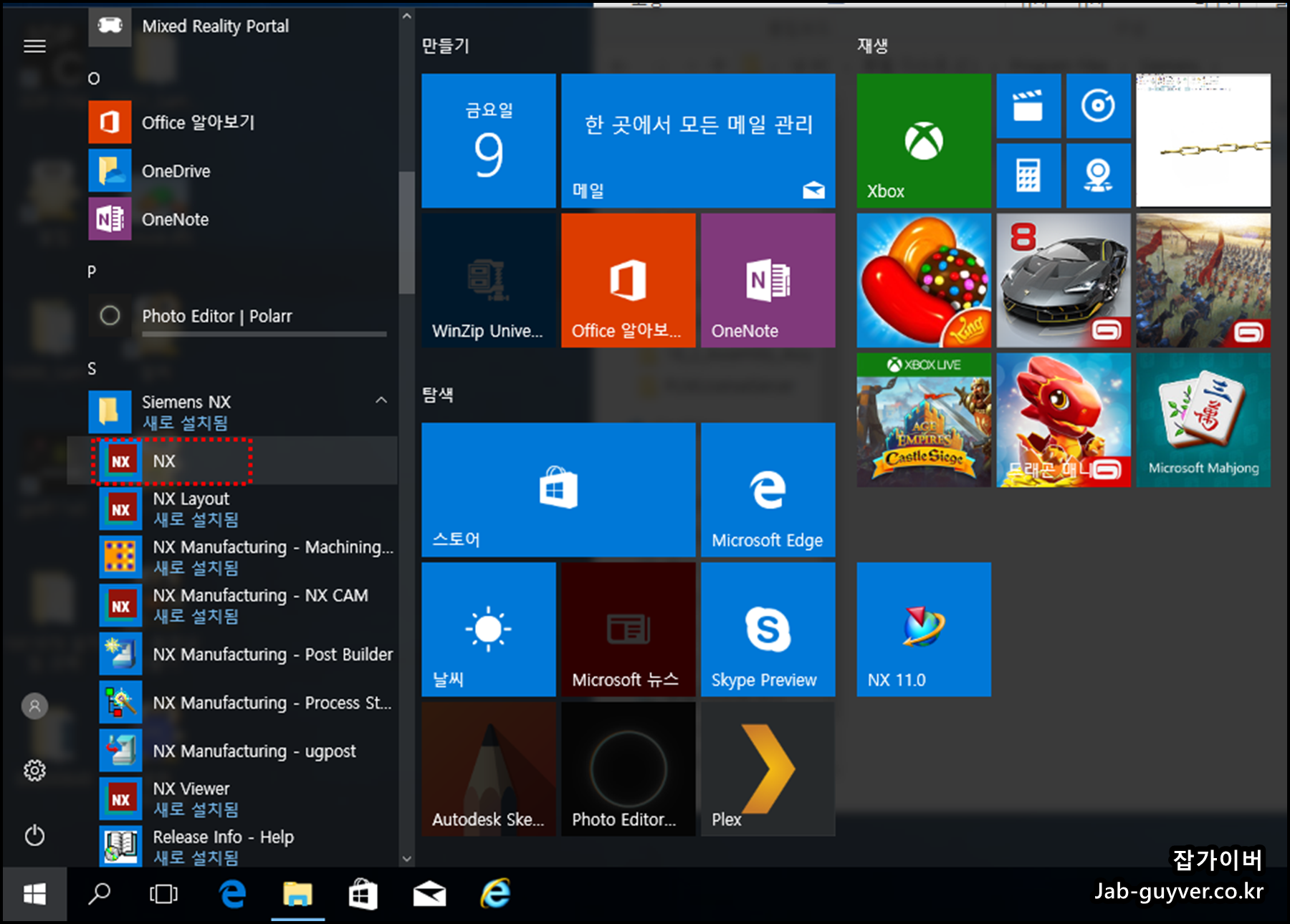This screenshot has width=1290, height=924.
Task: Collapse the Siemens NX folder
Action: [x=381, y=400]
